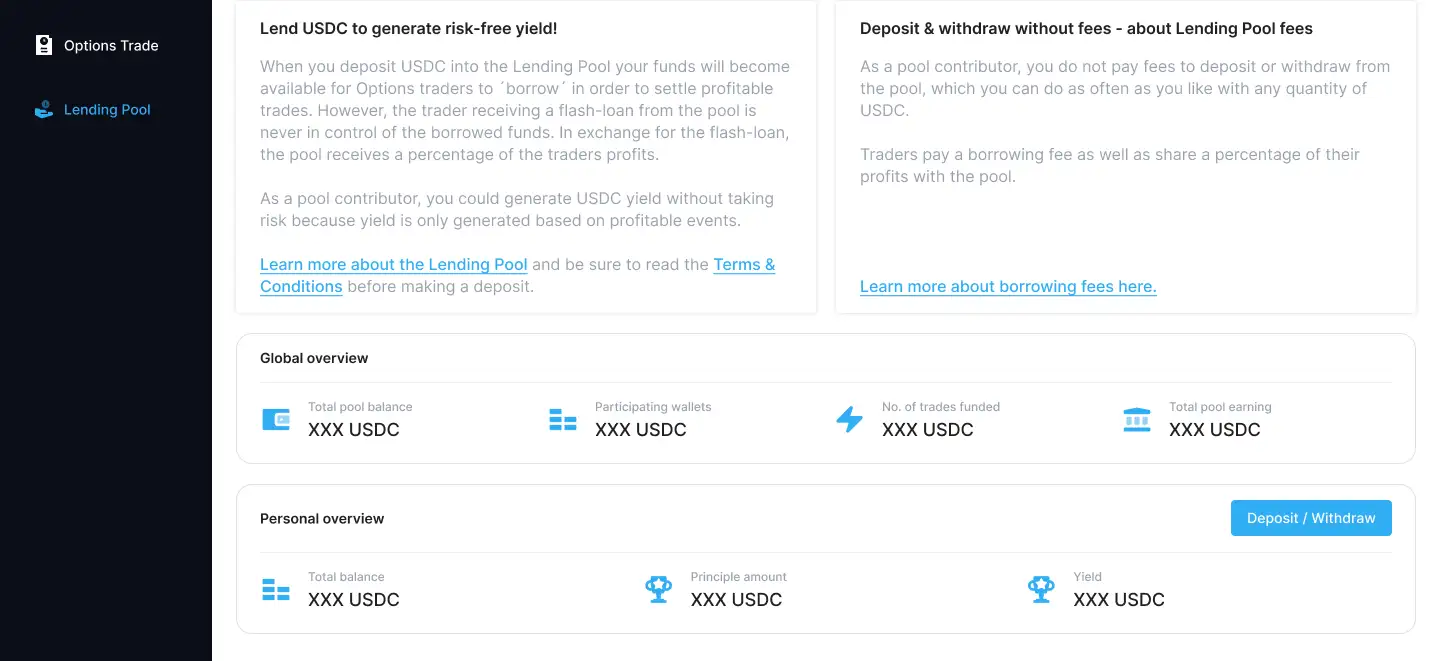1440x661 pixels.
Task: Click the personal Total balance icon
Action: pos(276,590)
